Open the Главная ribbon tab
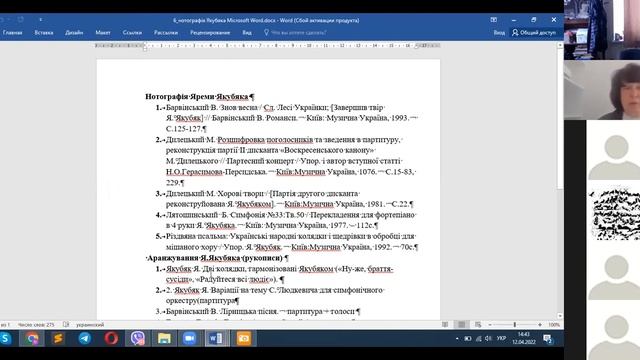The image size is (640, 360). click(12, 33)
